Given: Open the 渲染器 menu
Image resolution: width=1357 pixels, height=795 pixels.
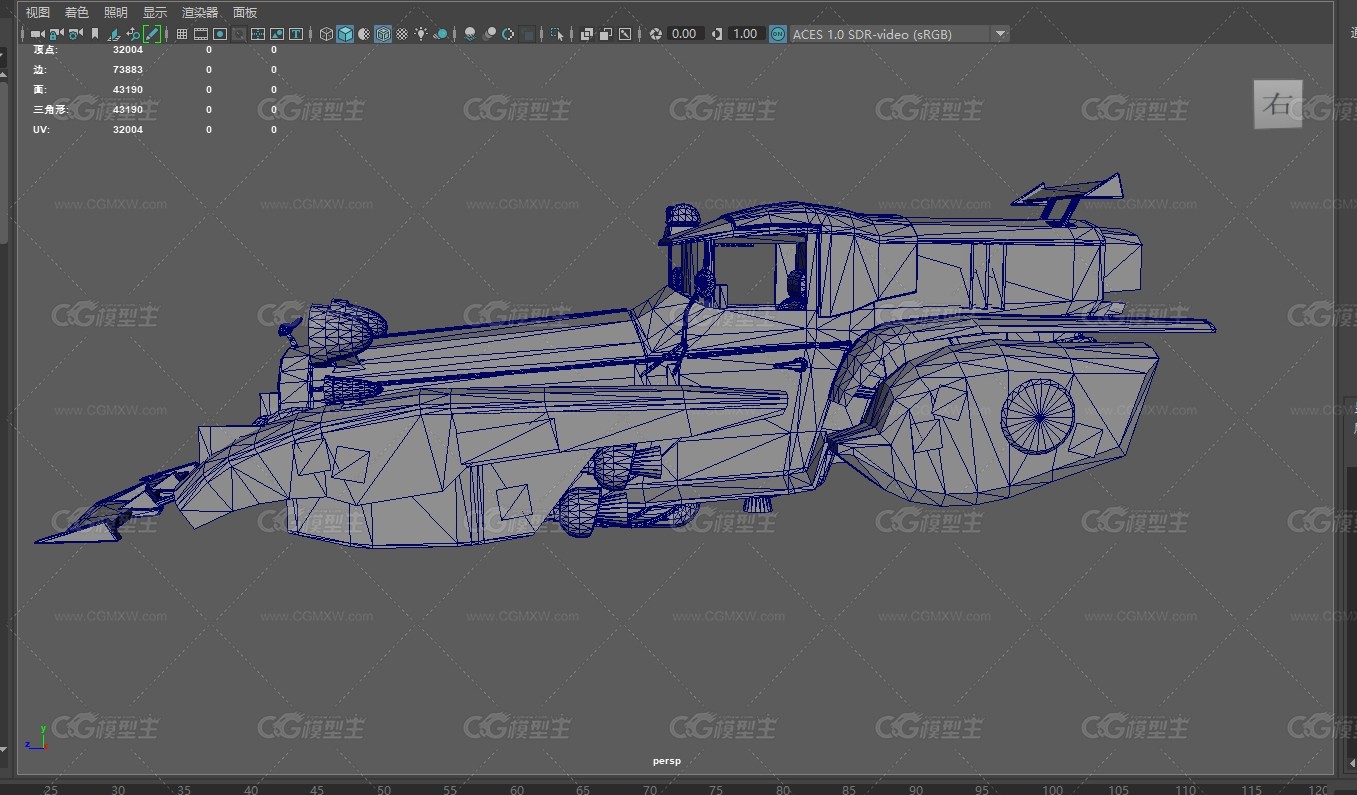Looking at the screenshot, I should coord(199,12).
